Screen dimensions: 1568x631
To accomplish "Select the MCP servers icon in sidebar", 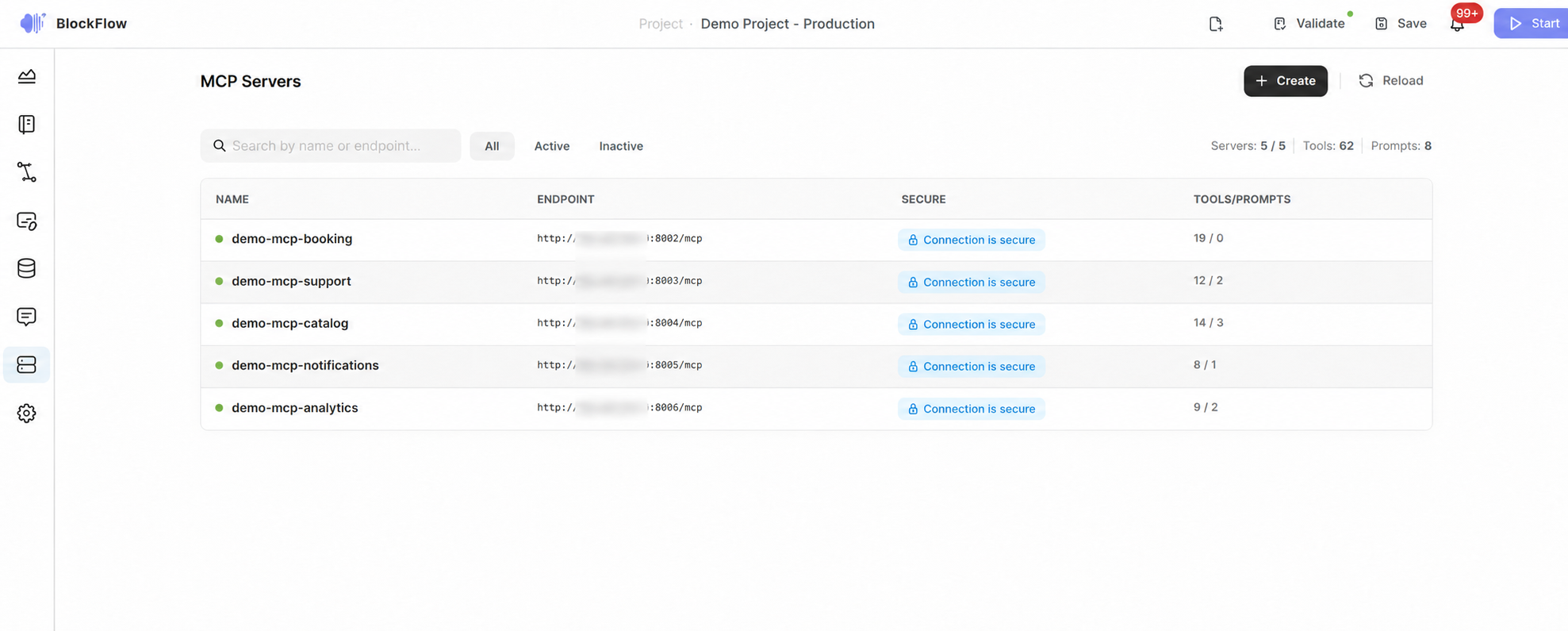I will click(27, 364).
